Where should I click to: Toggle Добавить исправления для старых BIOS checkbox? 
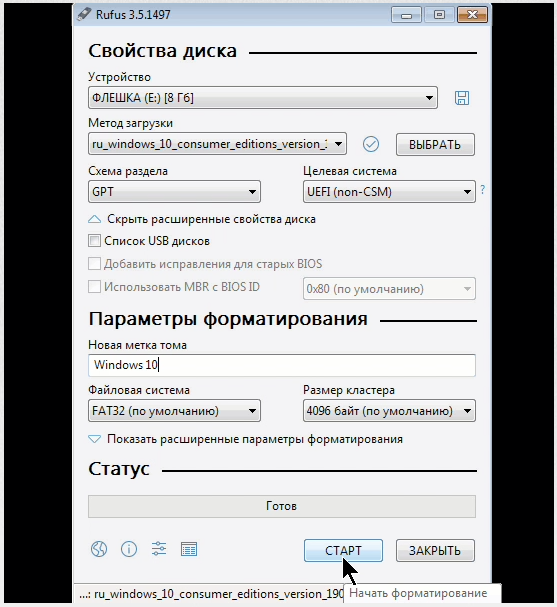tap(94, 264)
